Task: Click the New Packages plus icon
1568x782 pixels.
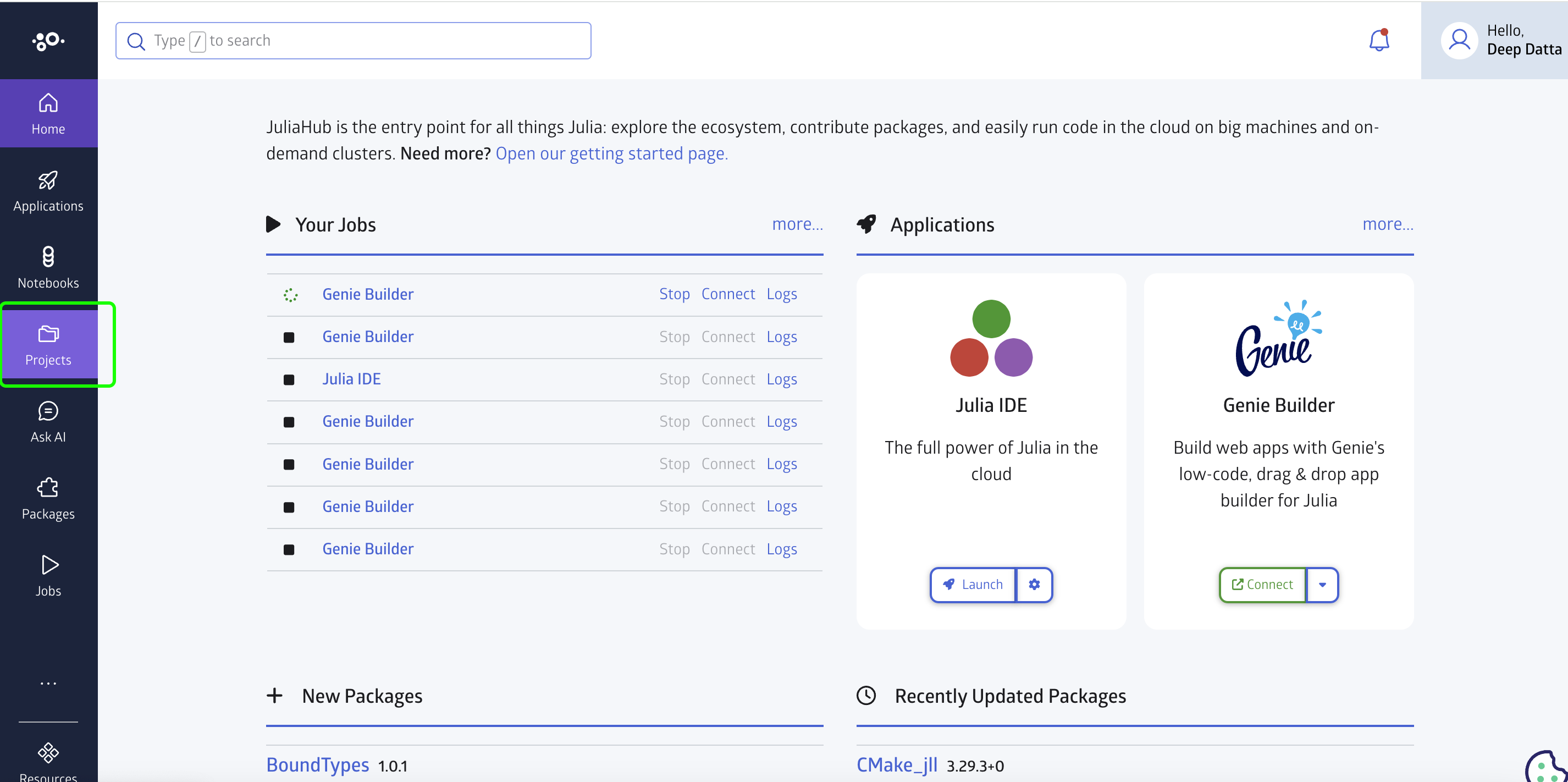Action: click(274, 696)
